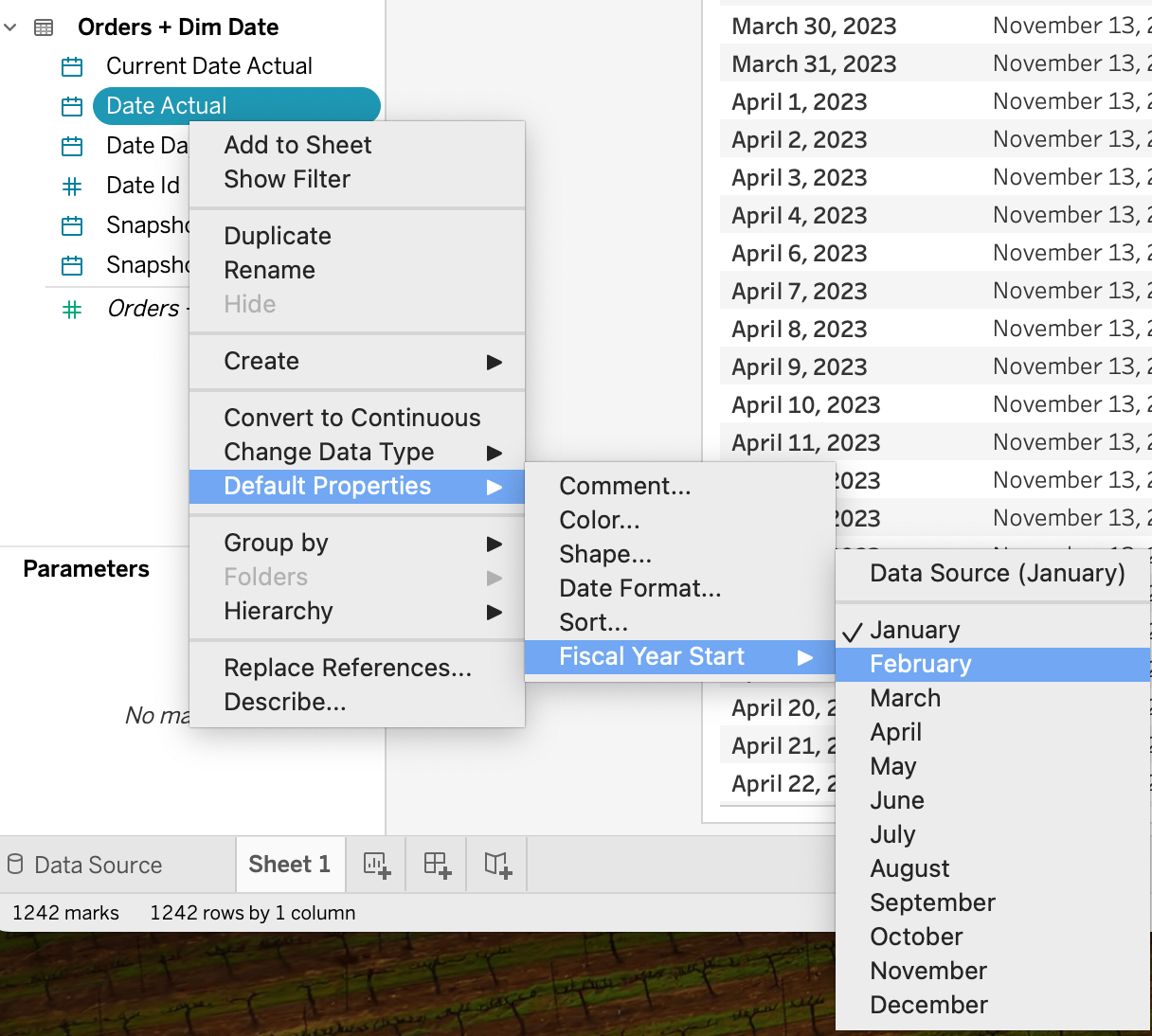The width and height of the screenshot is (1152, 1036).
Task: Expand the Create submenu
Action: pyautogui.click(x=357, y=362)
